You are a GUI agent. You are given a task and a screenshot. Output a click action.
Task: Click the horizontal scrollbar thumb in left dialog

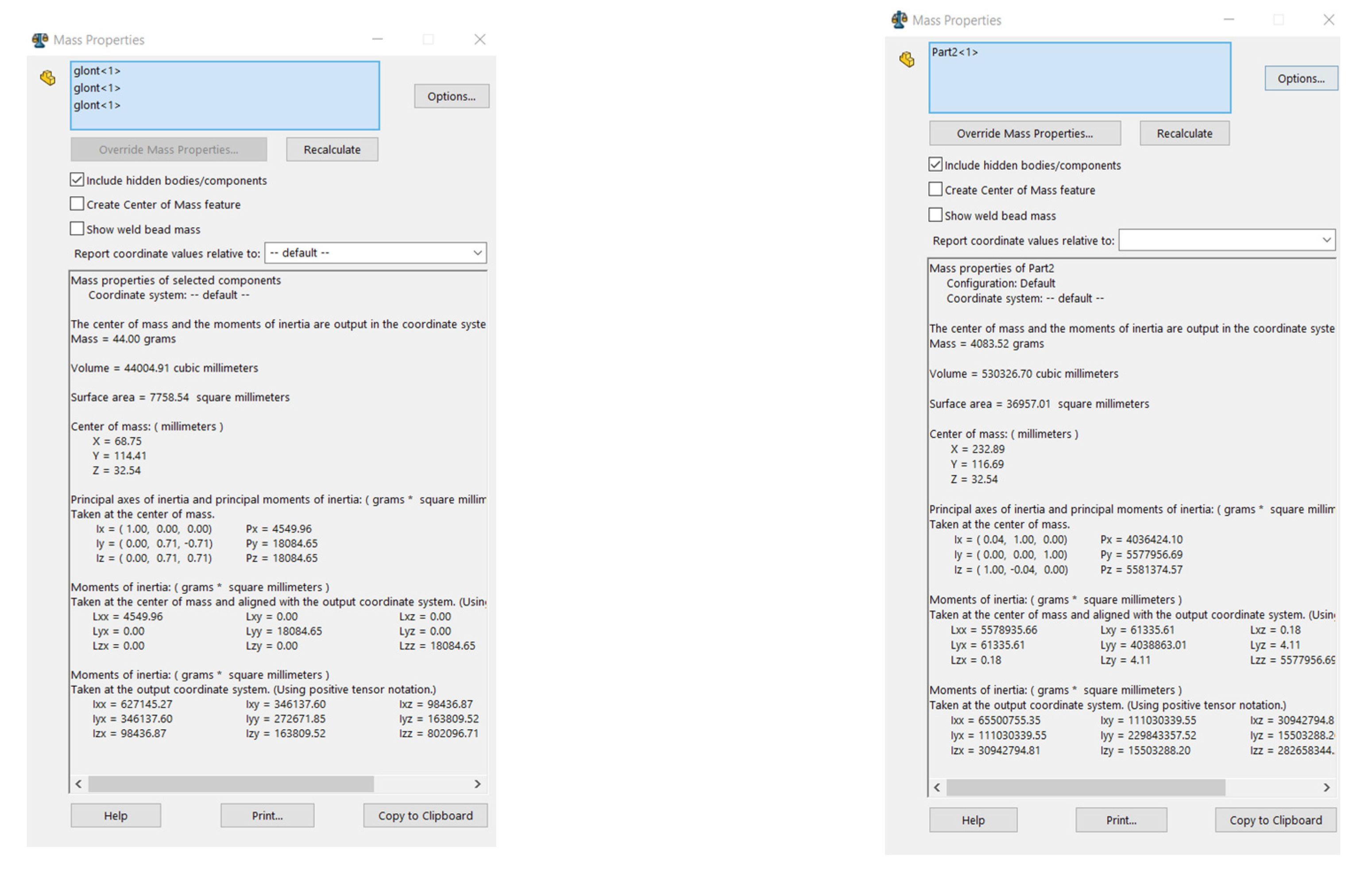231,784
